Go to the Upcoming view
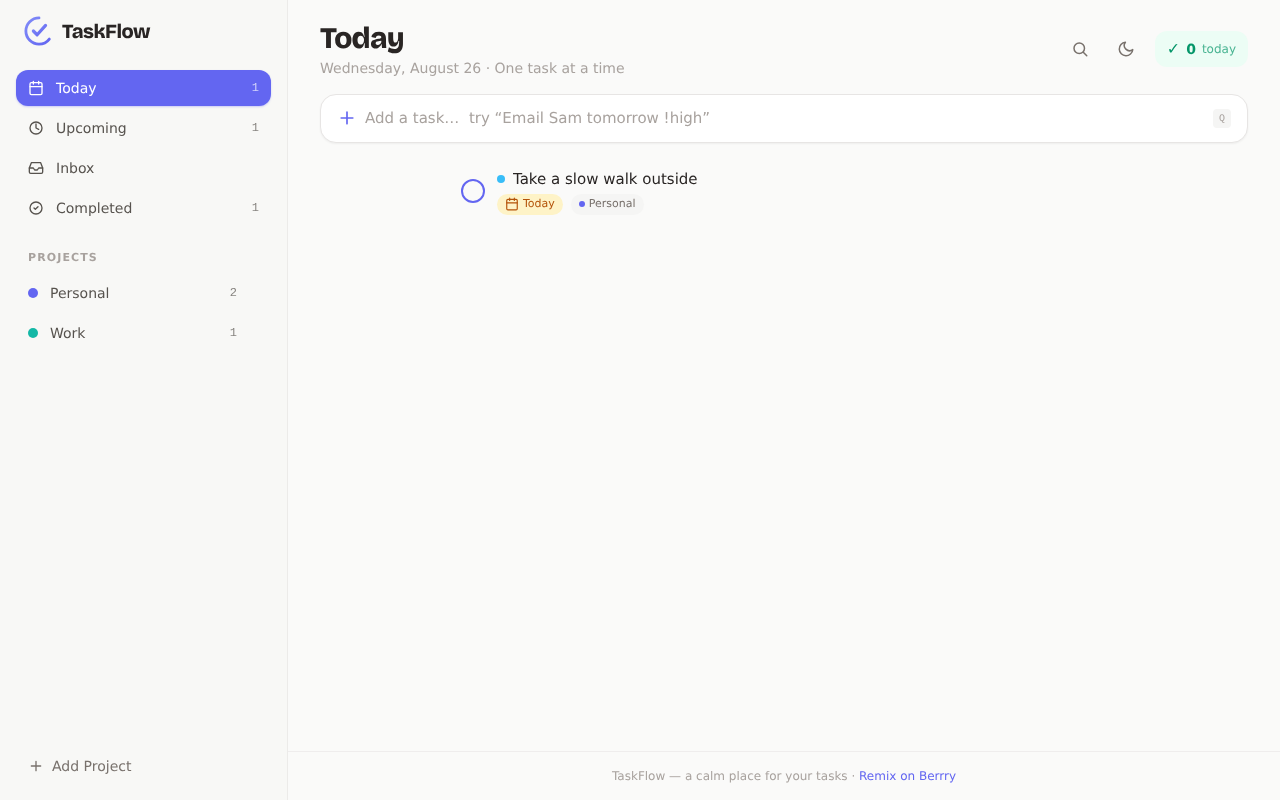This screenshot has height=800, width=1280. pos(143,128)
